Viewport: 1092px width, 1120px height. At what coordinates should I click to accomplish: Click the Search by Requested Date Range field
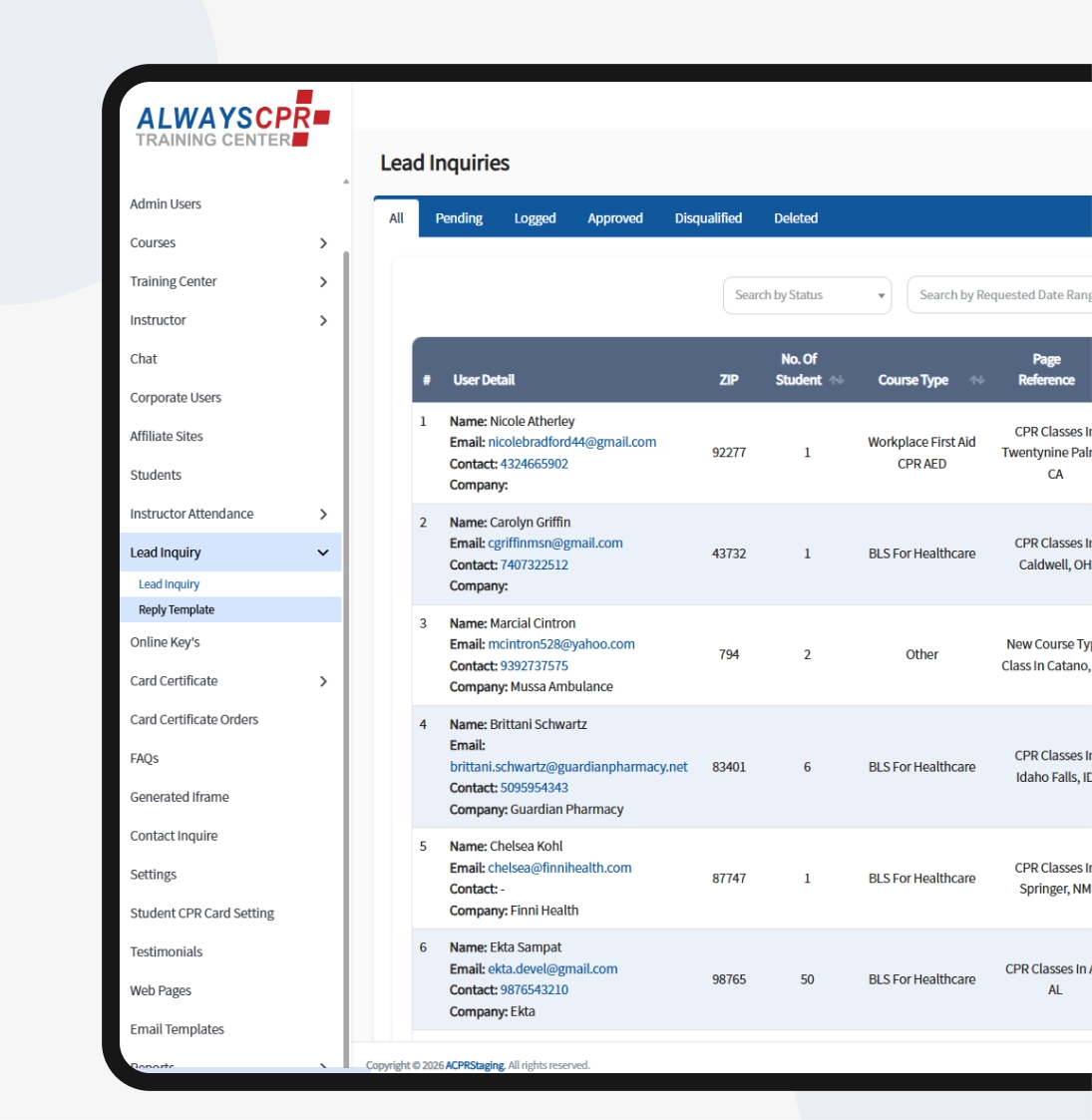[x=1000, y=295]
